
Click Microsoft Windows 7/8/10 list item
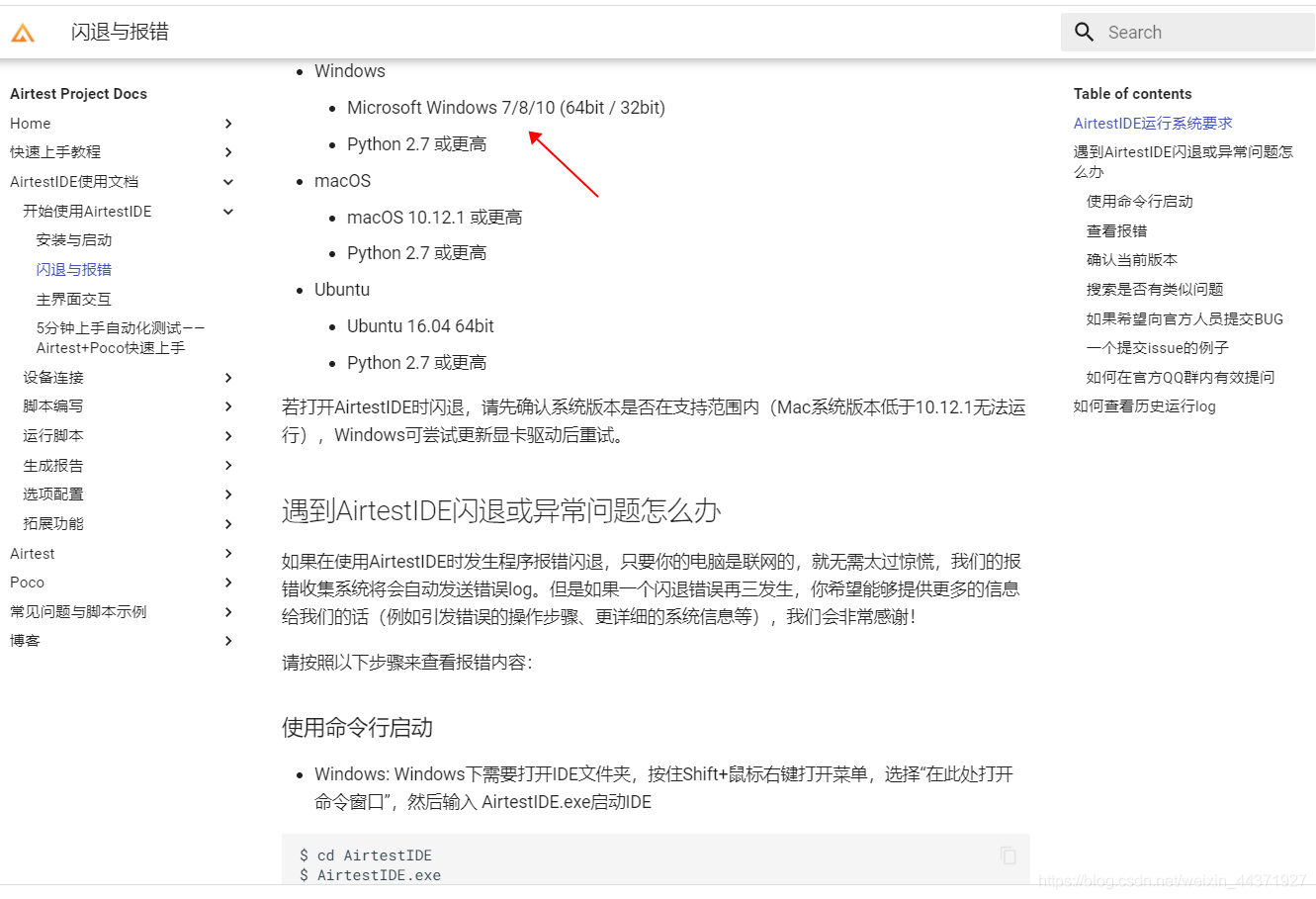click(x=506, y=108)
